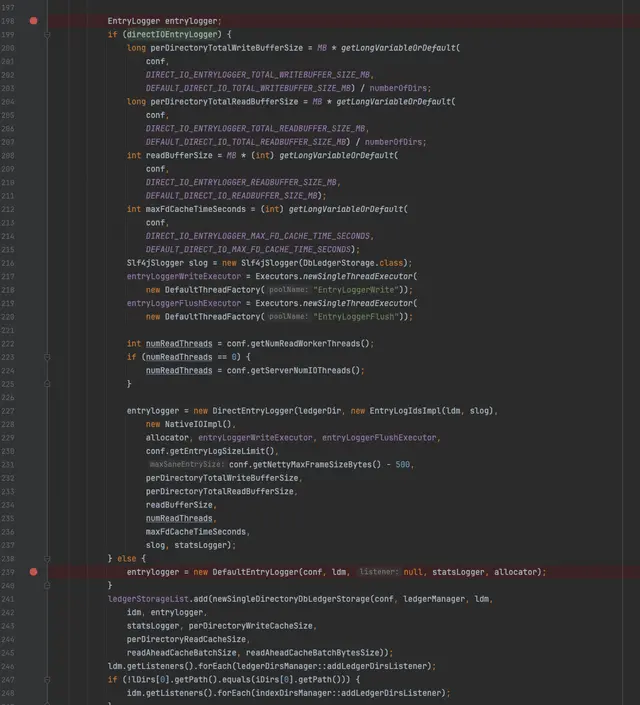Click 'DbLedgerStorage.class' in the Slf4jSlogger constructor
Screen dimensions: 640x705
[354, 263]
